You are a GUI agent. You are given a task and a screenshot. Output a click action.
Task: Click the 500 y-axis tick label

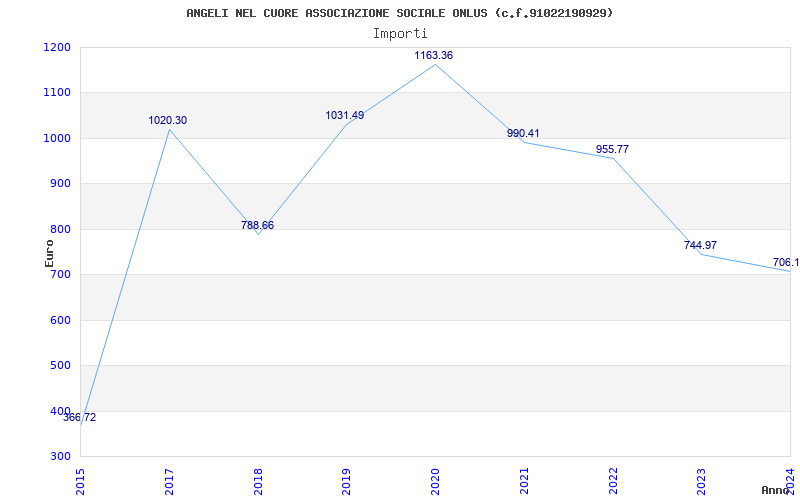[x=60, y=366]
